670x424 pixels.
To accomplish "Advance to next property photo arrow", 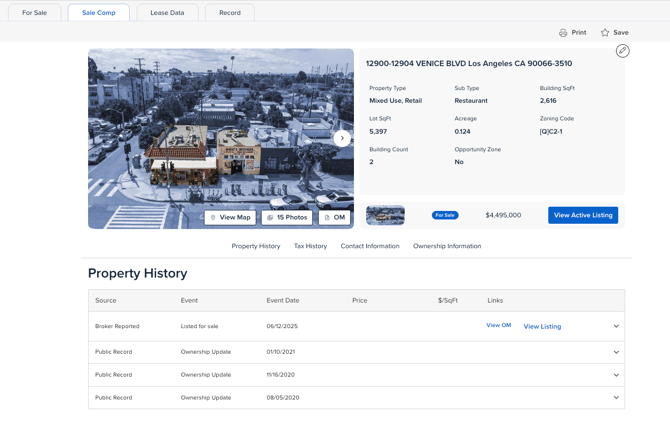I will tap(342, 139).
